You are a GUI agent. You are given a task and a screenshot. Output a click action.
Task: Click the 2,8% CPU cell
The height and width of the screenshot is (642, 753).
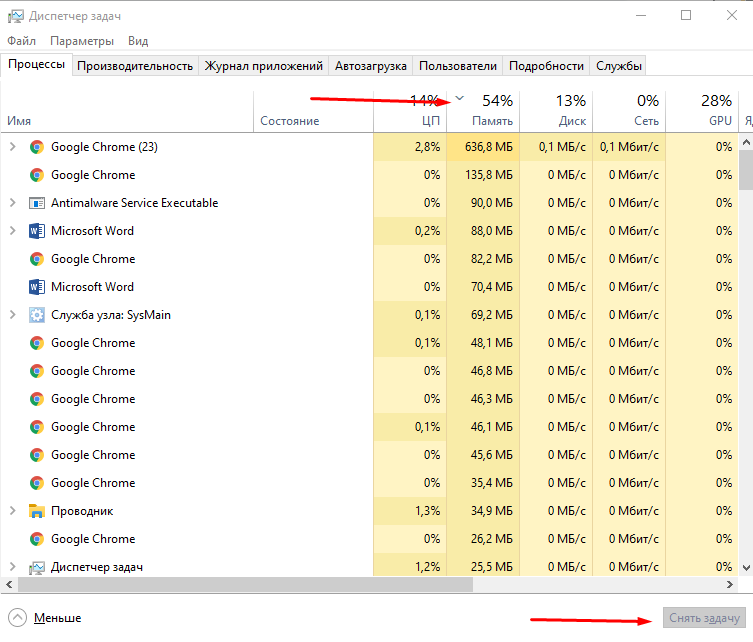(x=410, y=147)
